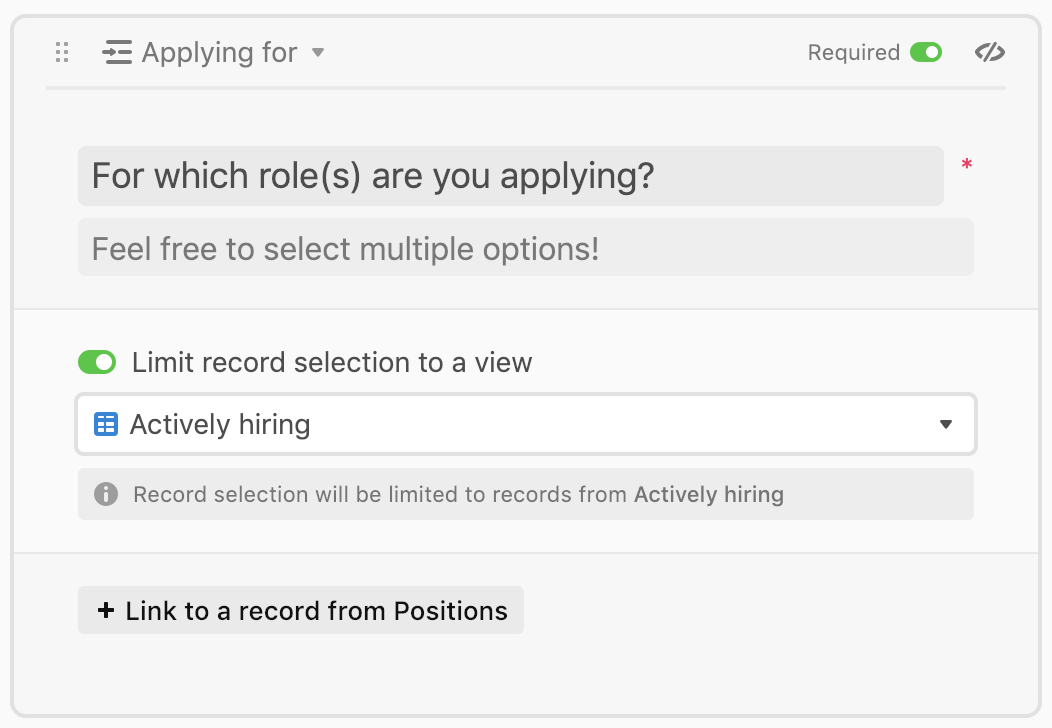
Task: Disable Limit record selection to a view
Action: tap(97, 362)
